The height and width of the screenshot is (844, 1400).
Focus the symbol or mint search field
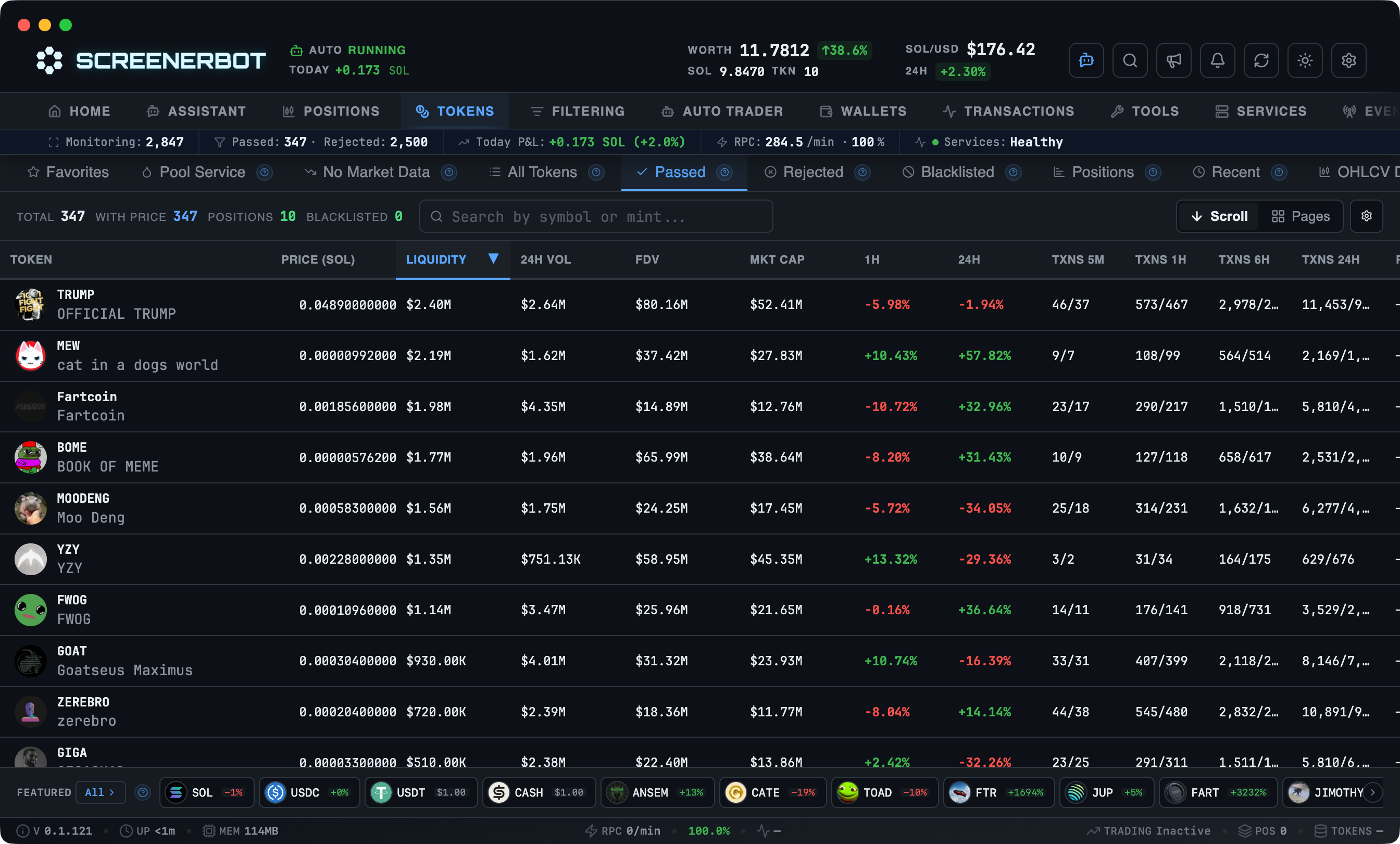point(596,216)
